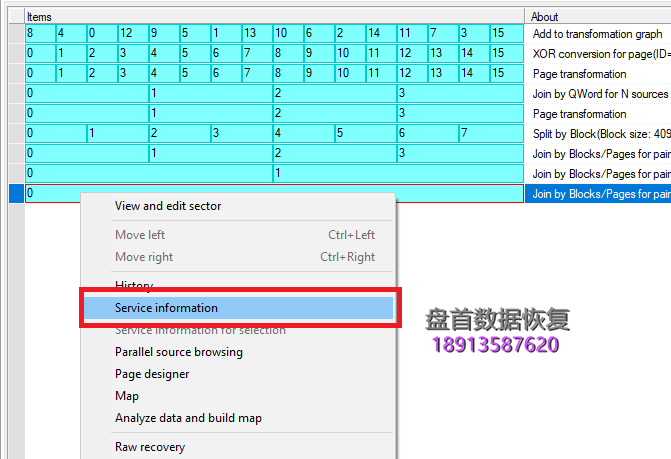Select the XOR conversion for page row

point(598,53)
